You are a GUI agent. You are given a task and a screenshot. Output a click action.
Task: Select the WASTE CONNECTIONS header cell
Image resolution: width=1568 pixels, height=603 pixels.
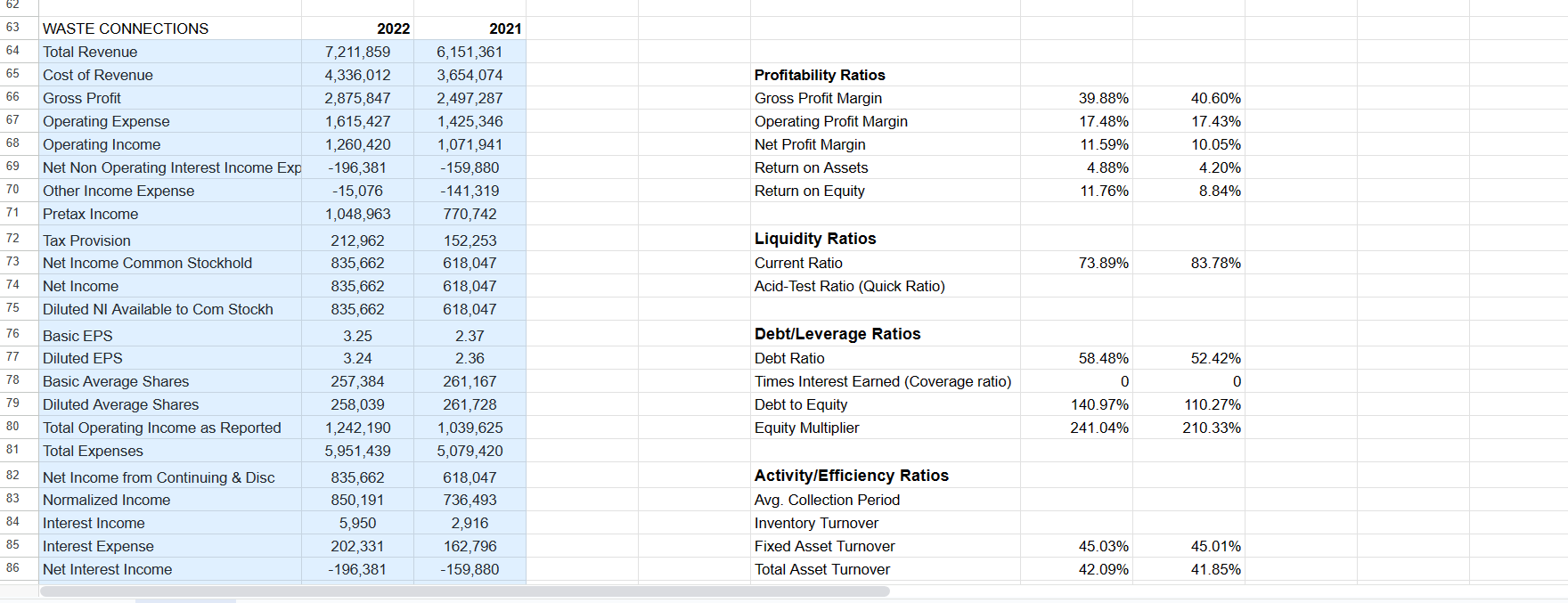click(x=170, y=29)
